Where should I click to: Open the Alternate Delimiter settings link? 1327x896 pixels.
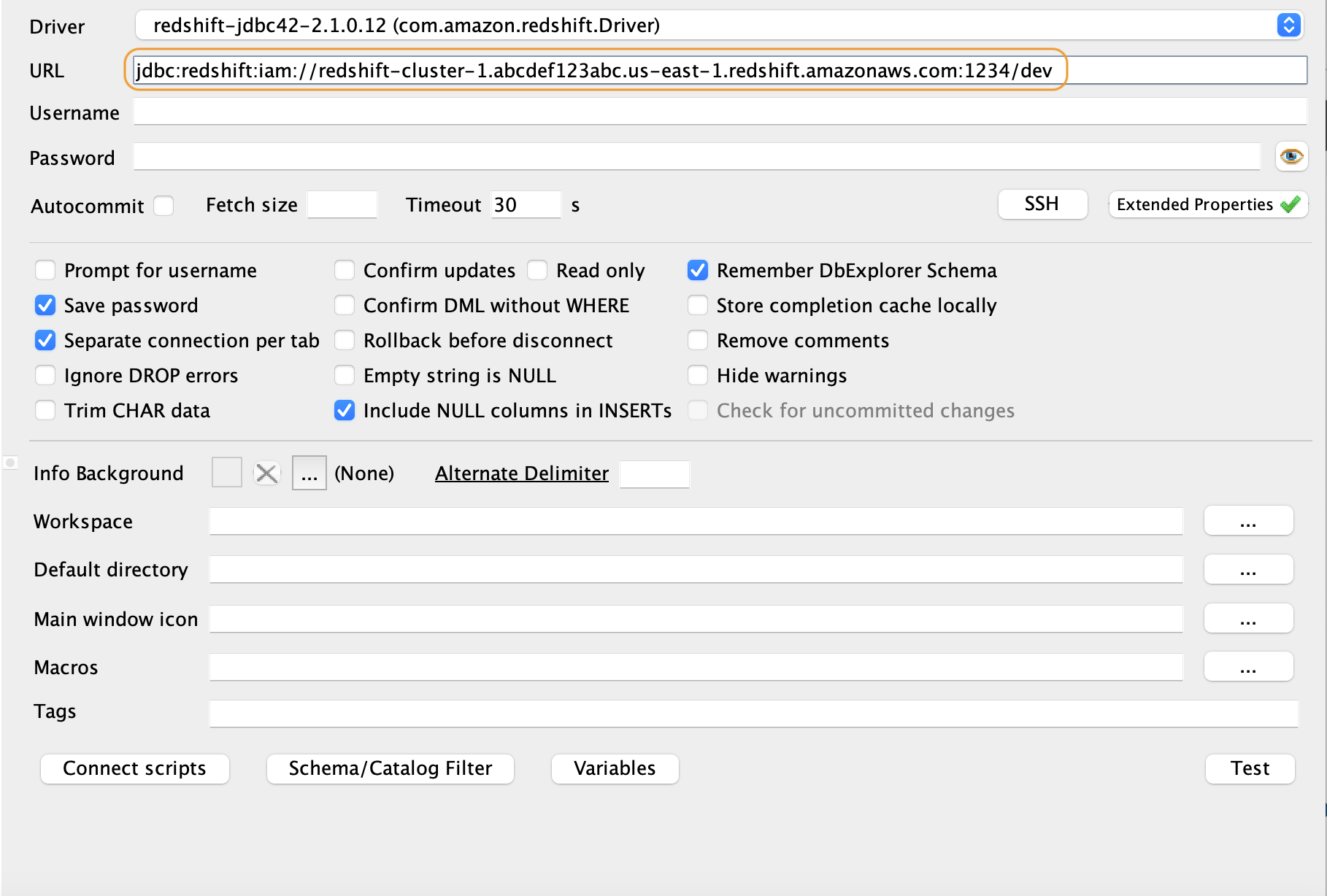(x=520, y=473)
